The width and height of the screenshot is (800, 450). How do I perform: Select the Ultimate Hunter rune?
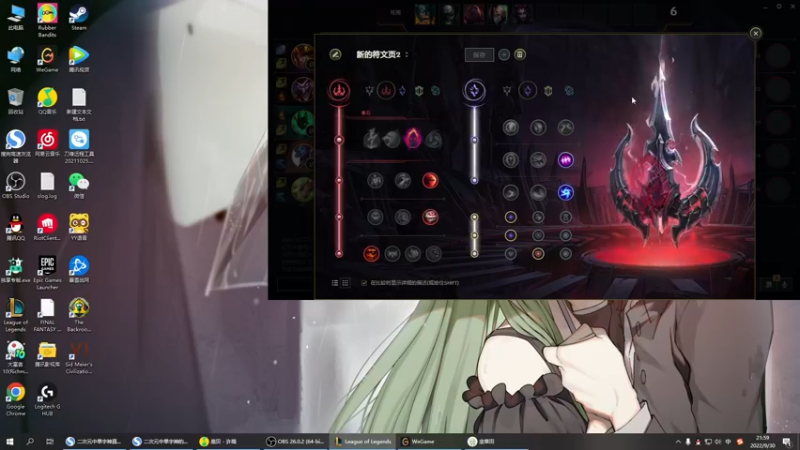(x=434, y=254)
